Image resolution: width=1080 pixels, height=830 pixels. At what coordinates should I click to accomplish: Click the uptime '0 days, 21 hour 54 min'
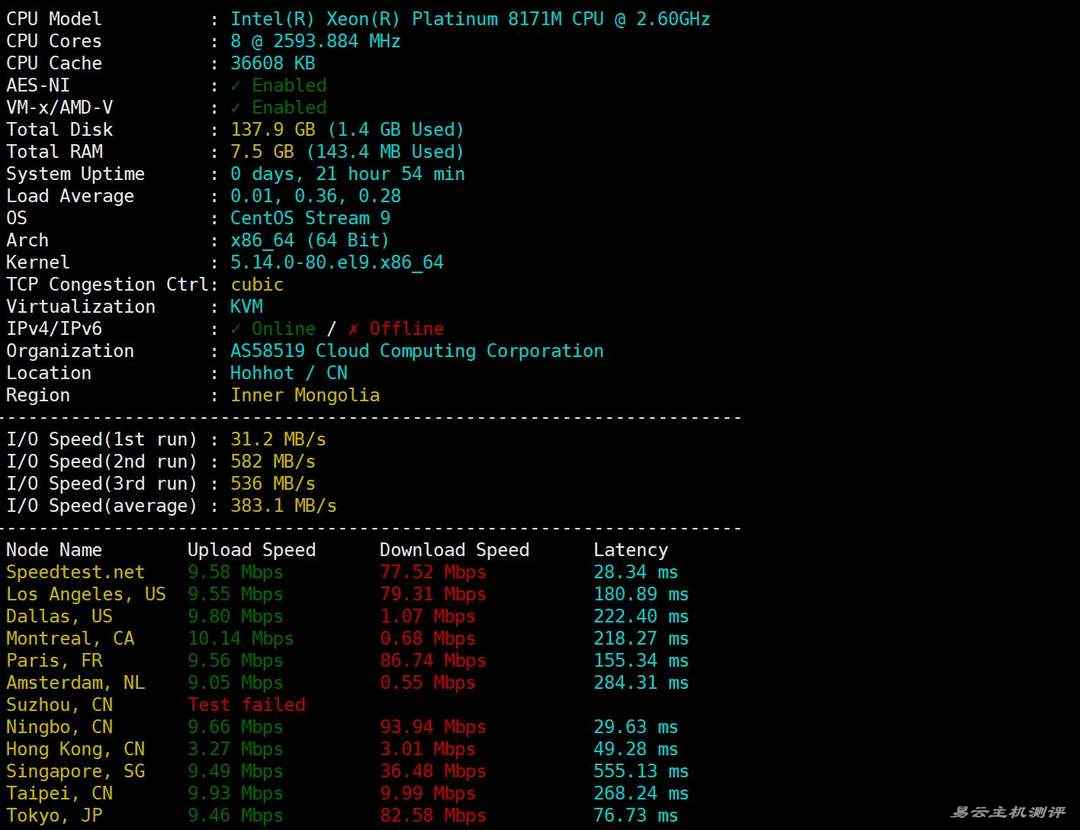point(347,174)
